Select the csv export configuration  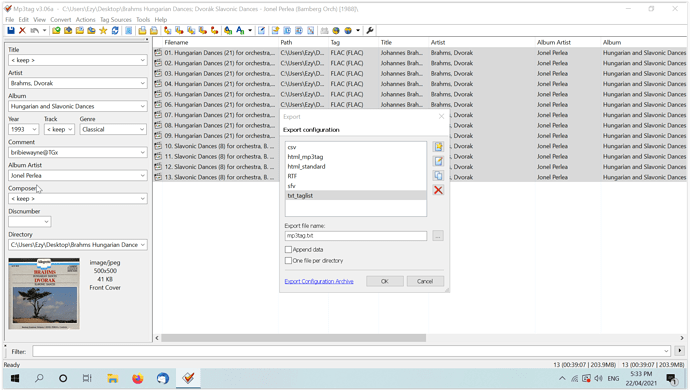coord(356,147)
